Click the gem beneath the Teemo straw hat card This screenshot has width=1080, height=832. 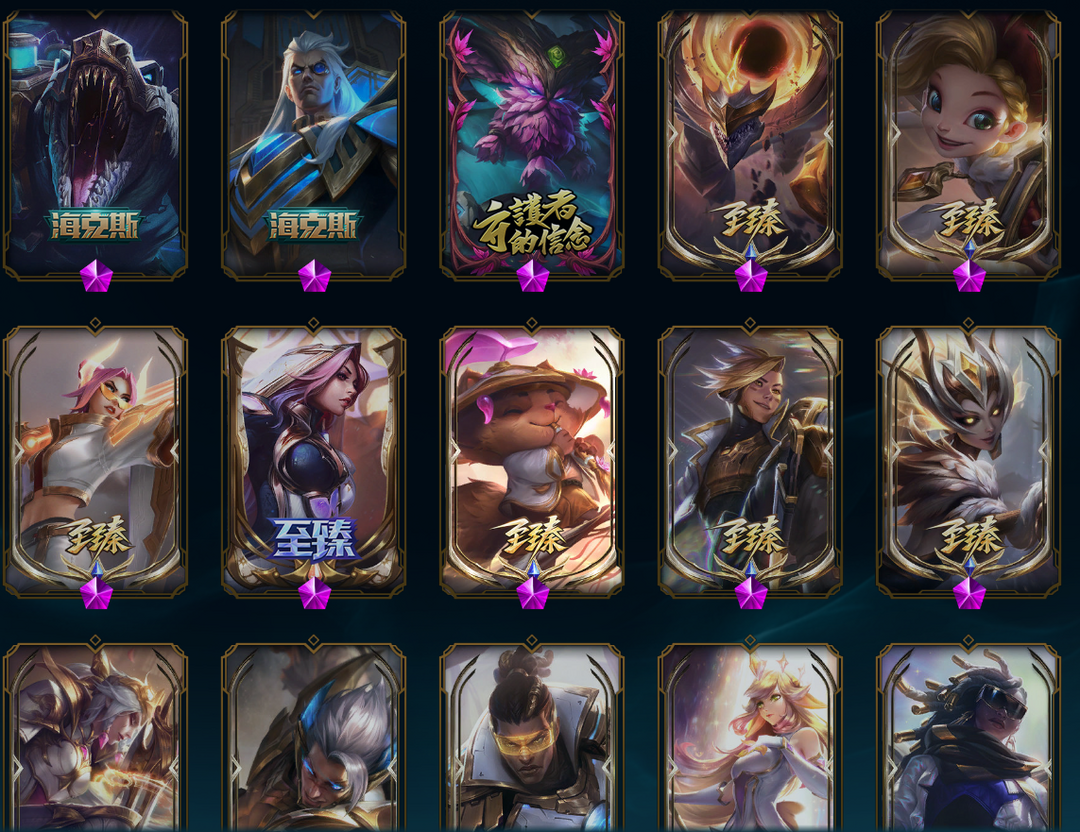pos(532,593)
